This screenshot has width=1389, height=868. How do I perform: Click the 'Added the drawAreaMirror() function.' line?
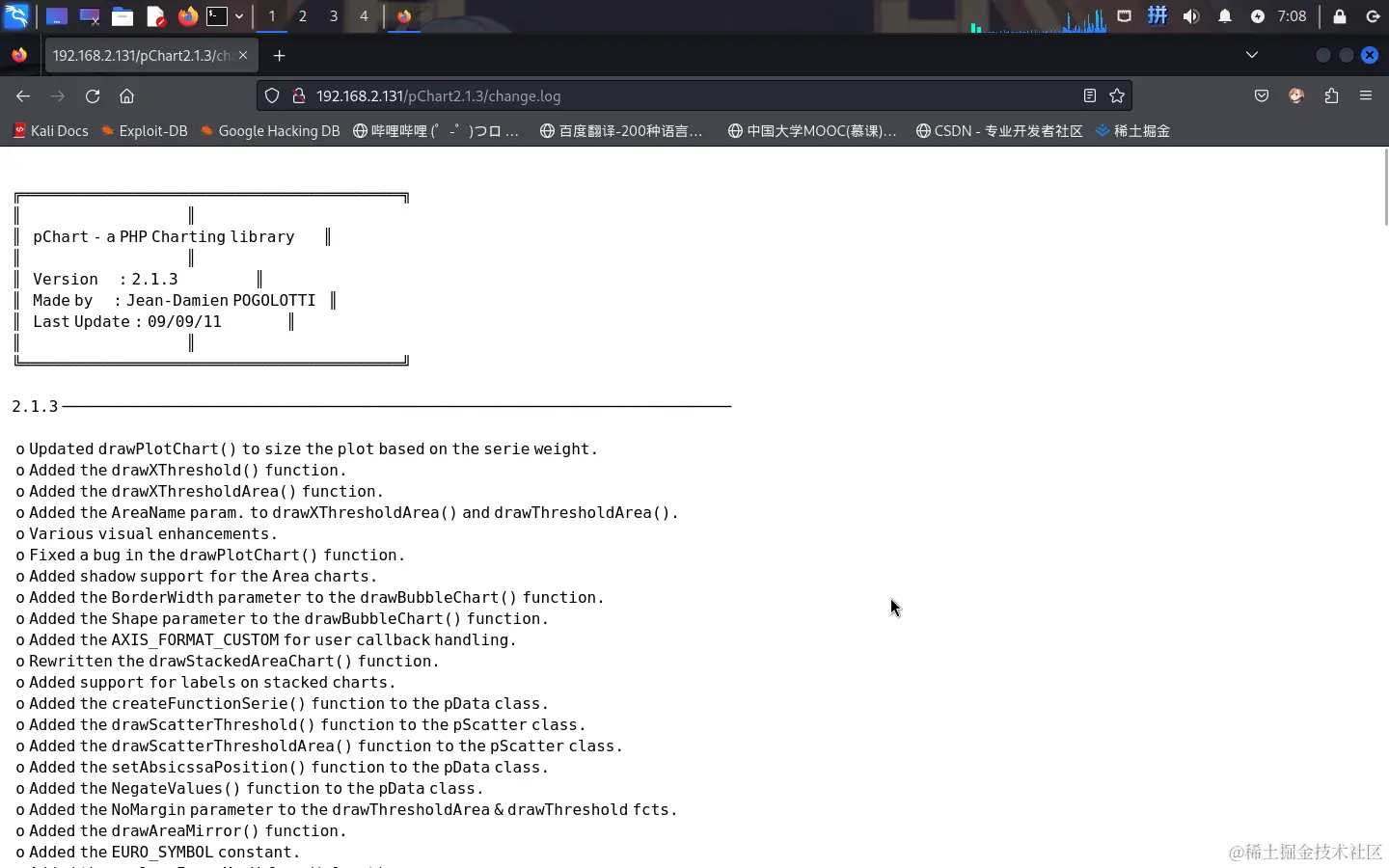[x=180, y=831]
